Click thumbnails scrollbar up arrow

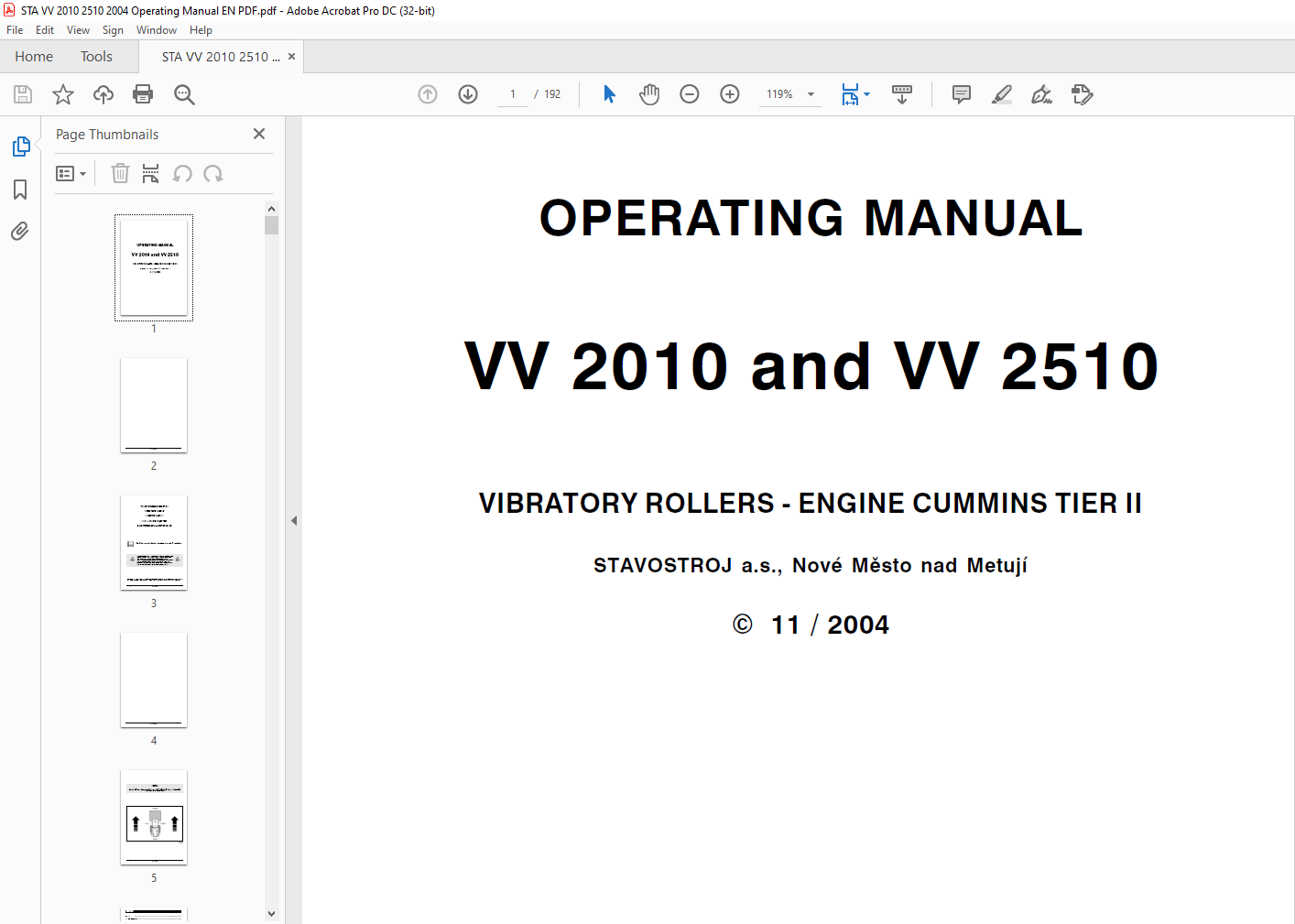click(x=271, y=209)
